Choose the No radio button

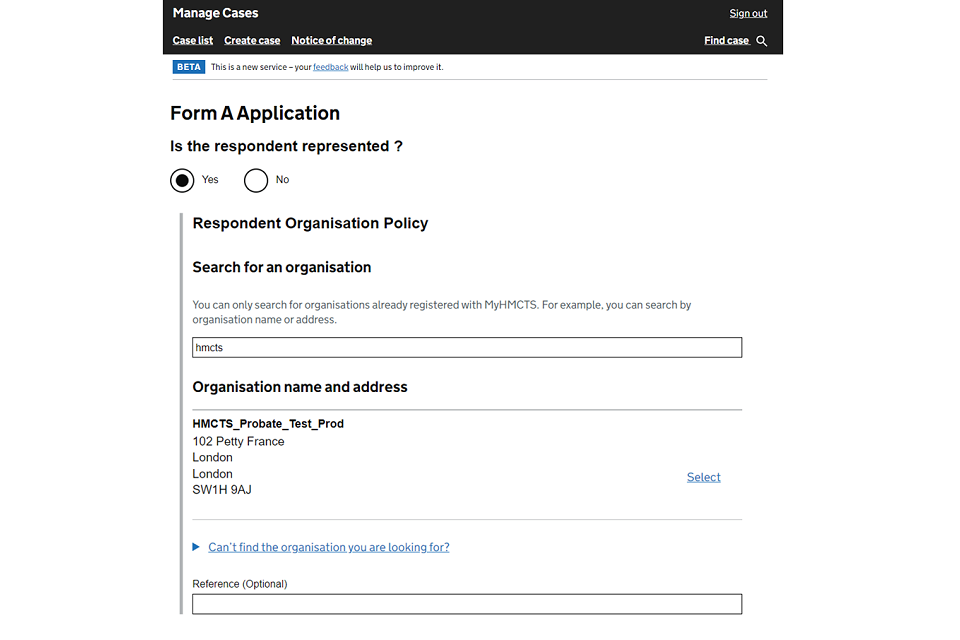point(256,180)
